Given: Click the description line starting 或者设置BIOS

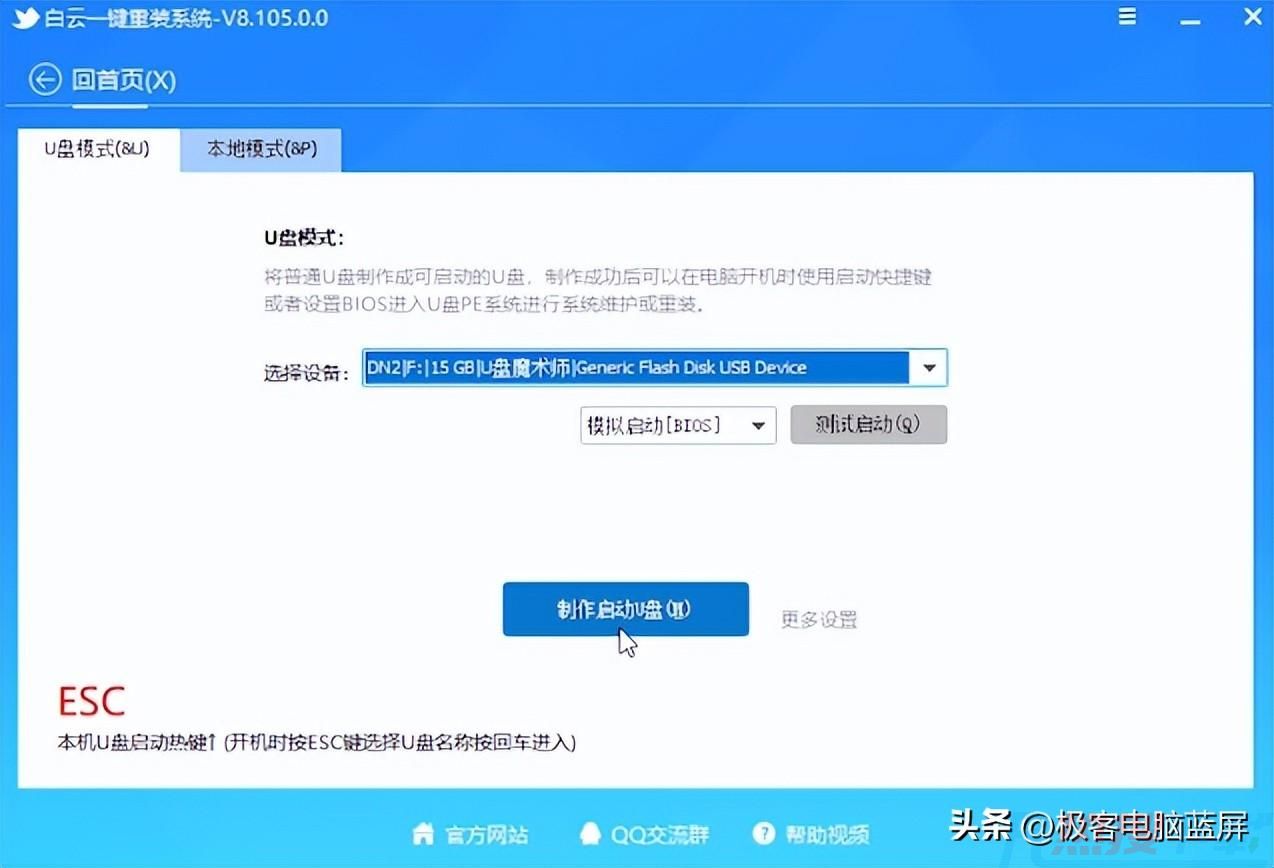Looking at the screenshot, I should pos(485,303).
